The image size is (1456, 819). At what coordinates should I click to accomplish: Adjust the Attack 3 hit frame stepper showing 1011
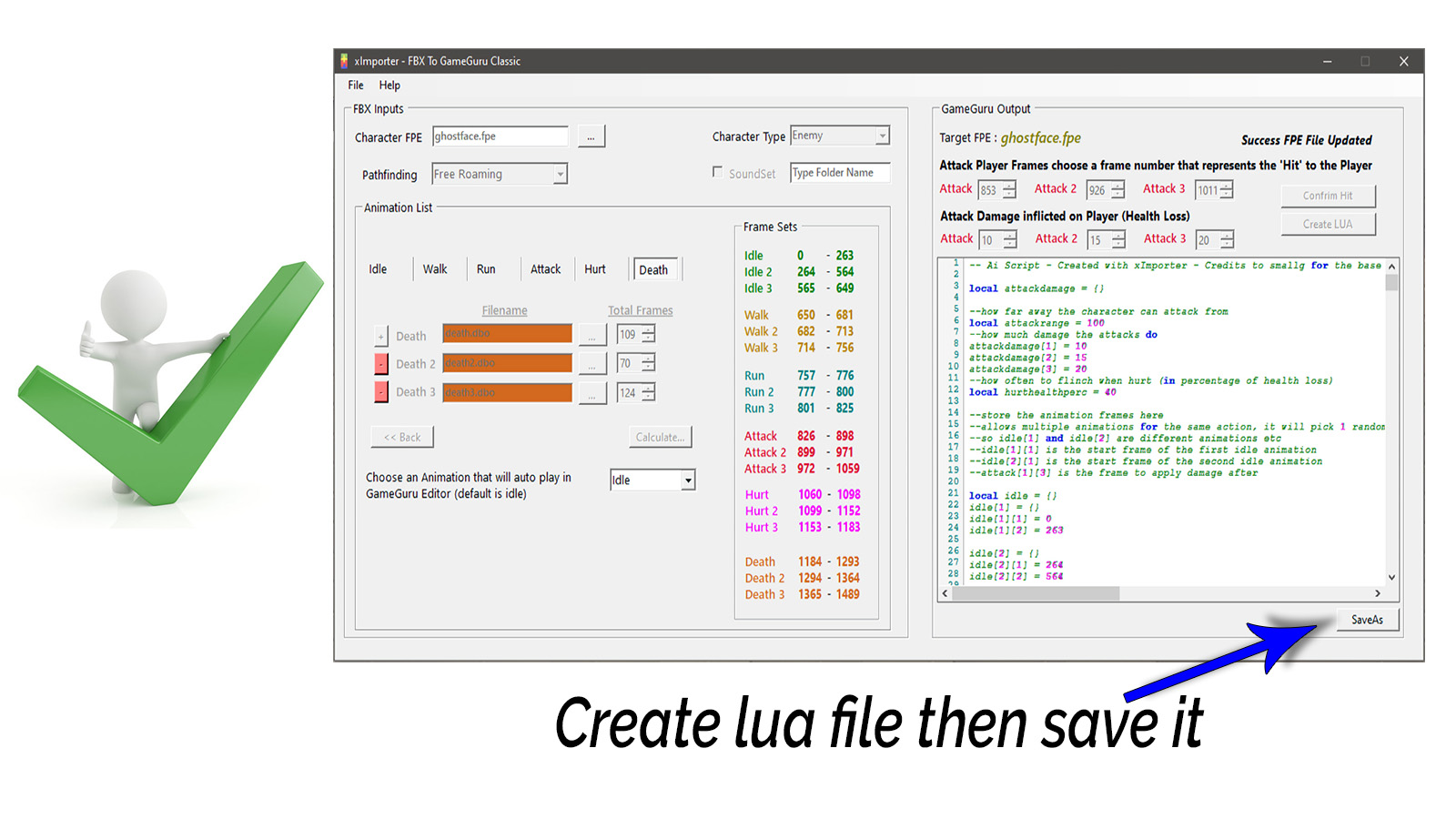[1227, 189]
